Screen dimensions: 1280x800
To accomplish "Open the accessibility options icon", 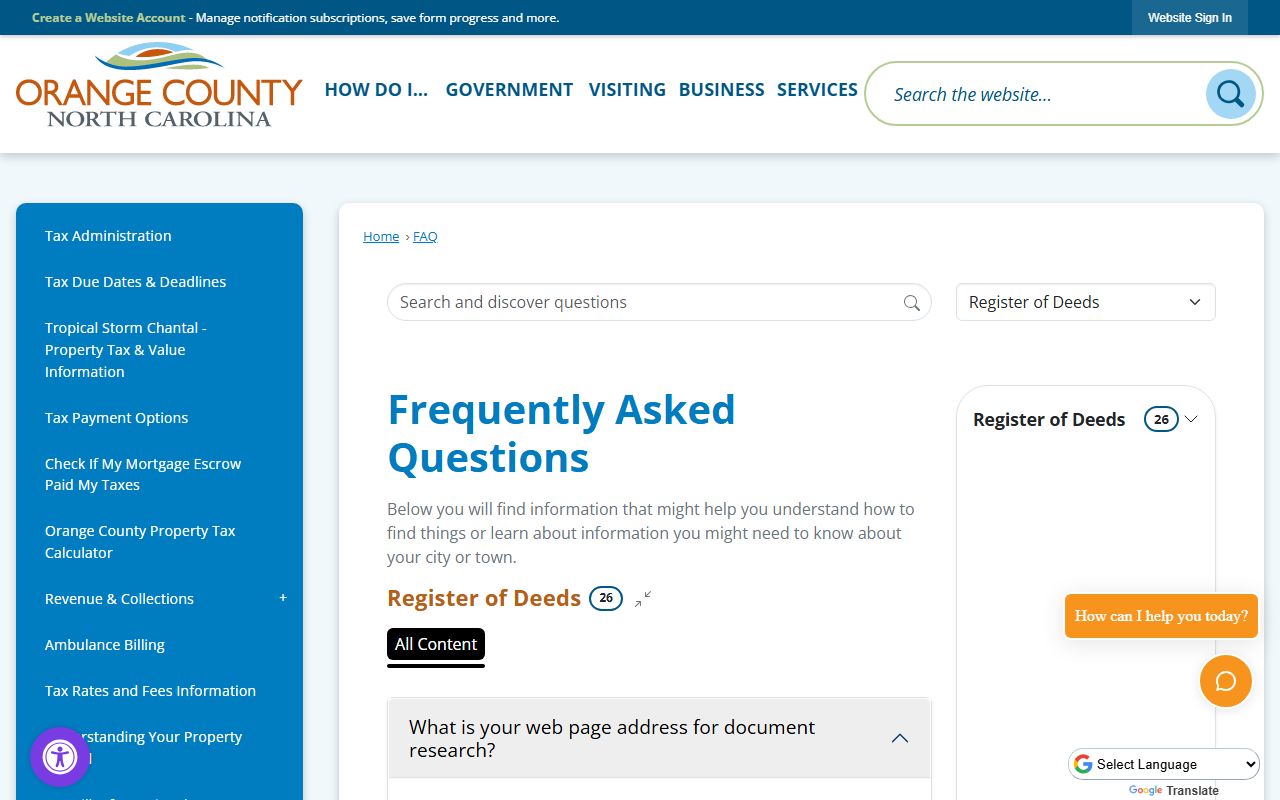I will [x=60, y=757].
